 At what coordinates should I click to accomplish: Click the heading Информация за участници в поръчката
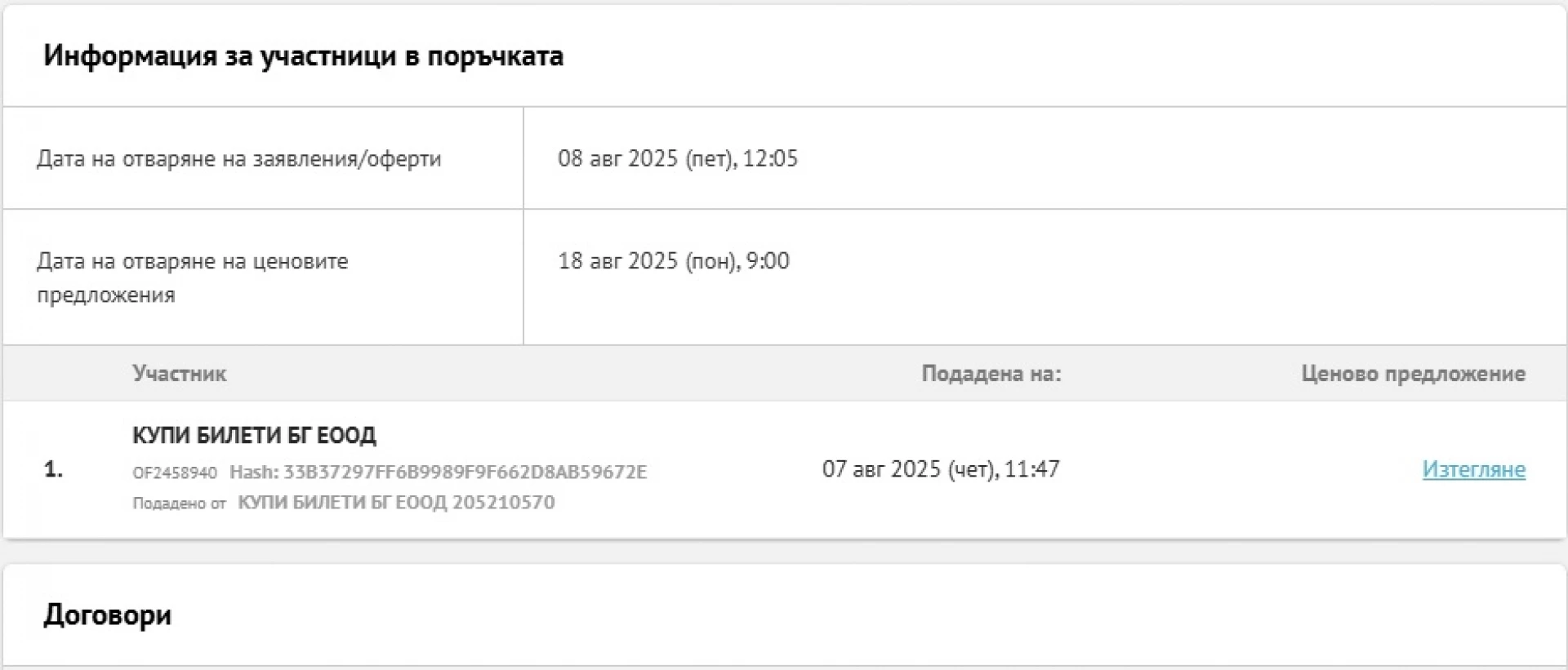click(303, 56)
